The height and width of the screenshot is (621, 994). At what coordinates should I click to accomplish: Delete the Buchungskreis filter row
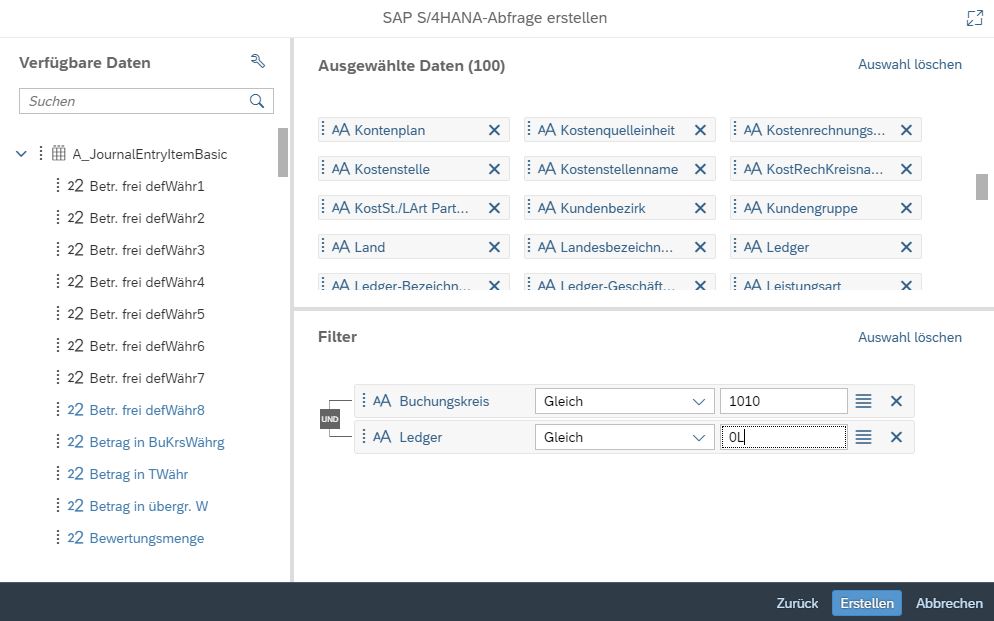896,401
